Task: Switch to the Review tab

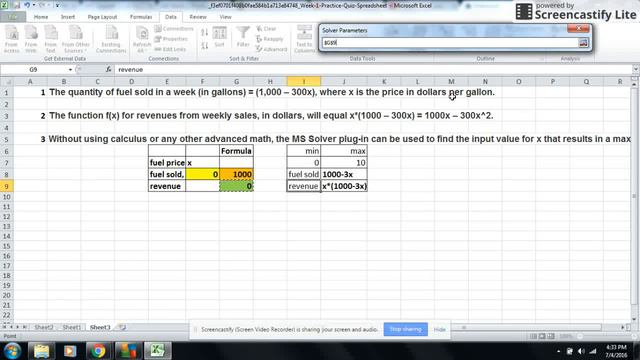Action: pos(198,17)
